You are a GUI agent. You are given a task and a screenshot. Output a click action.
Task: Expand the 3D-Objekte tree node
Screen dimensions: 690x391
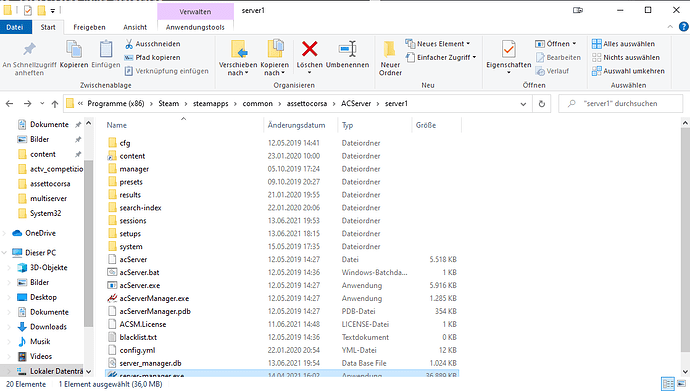pos(9,267)
